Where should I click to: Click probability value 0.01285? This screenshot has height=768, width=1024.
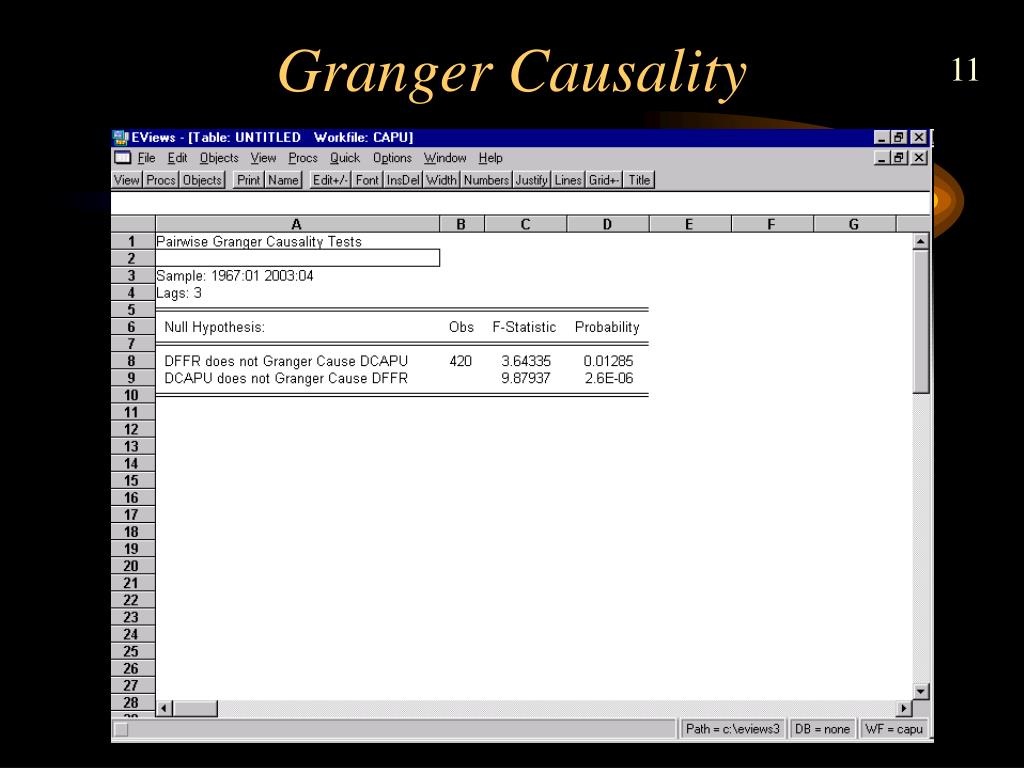608,361
